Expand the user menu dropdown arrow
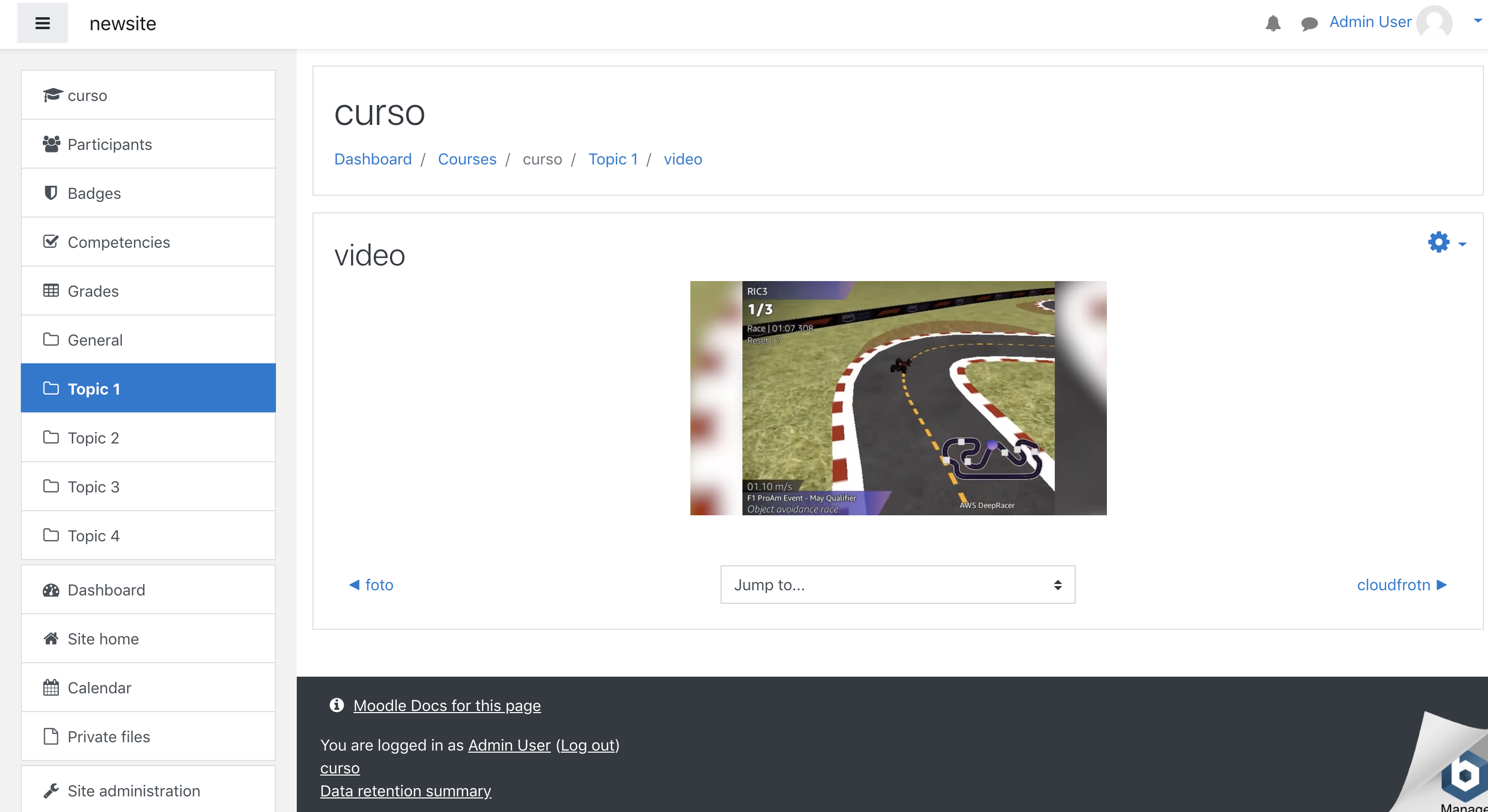 coord(1477,20)
